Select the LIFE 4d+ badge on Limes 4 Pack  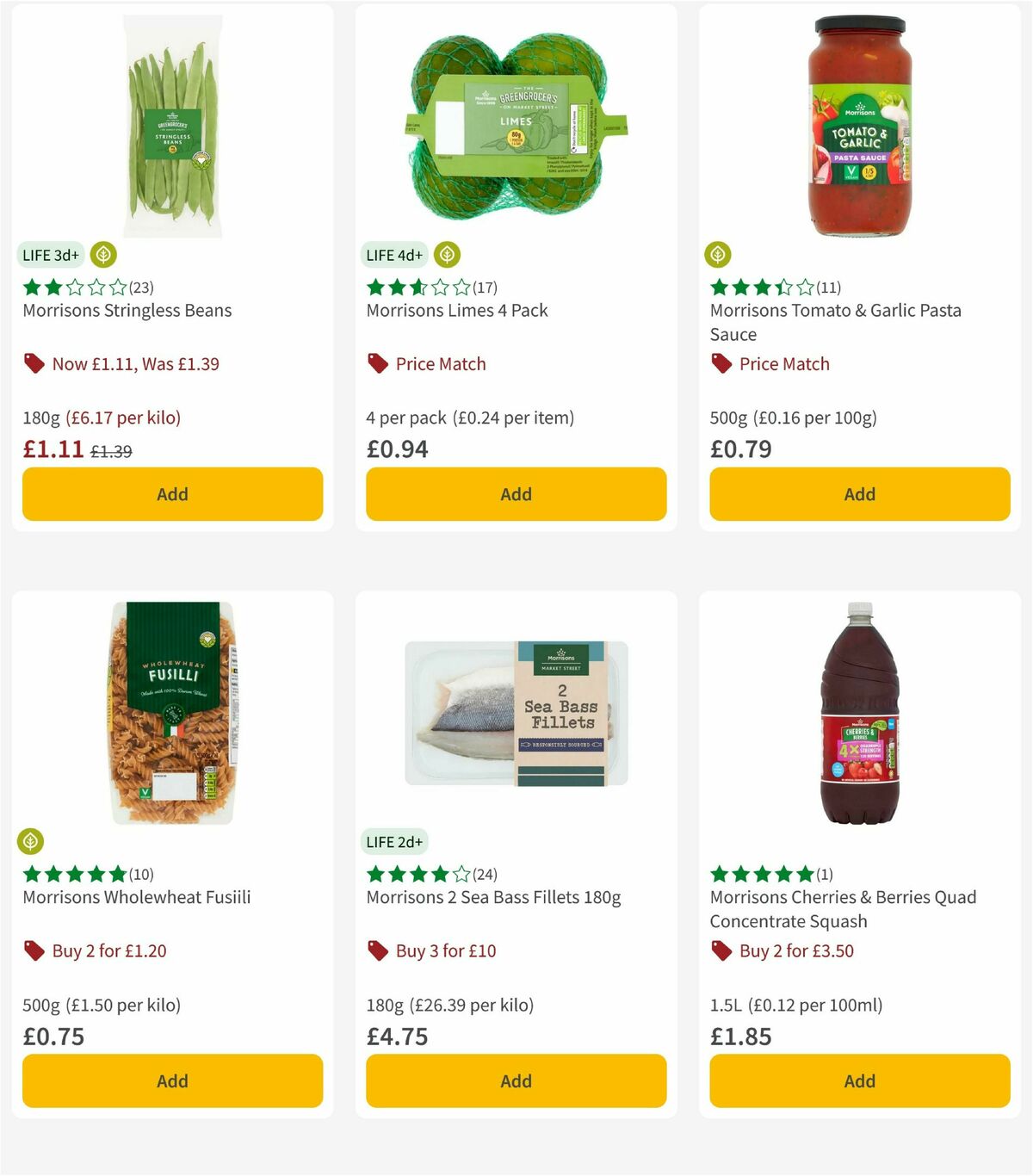[x=393, y=255]
